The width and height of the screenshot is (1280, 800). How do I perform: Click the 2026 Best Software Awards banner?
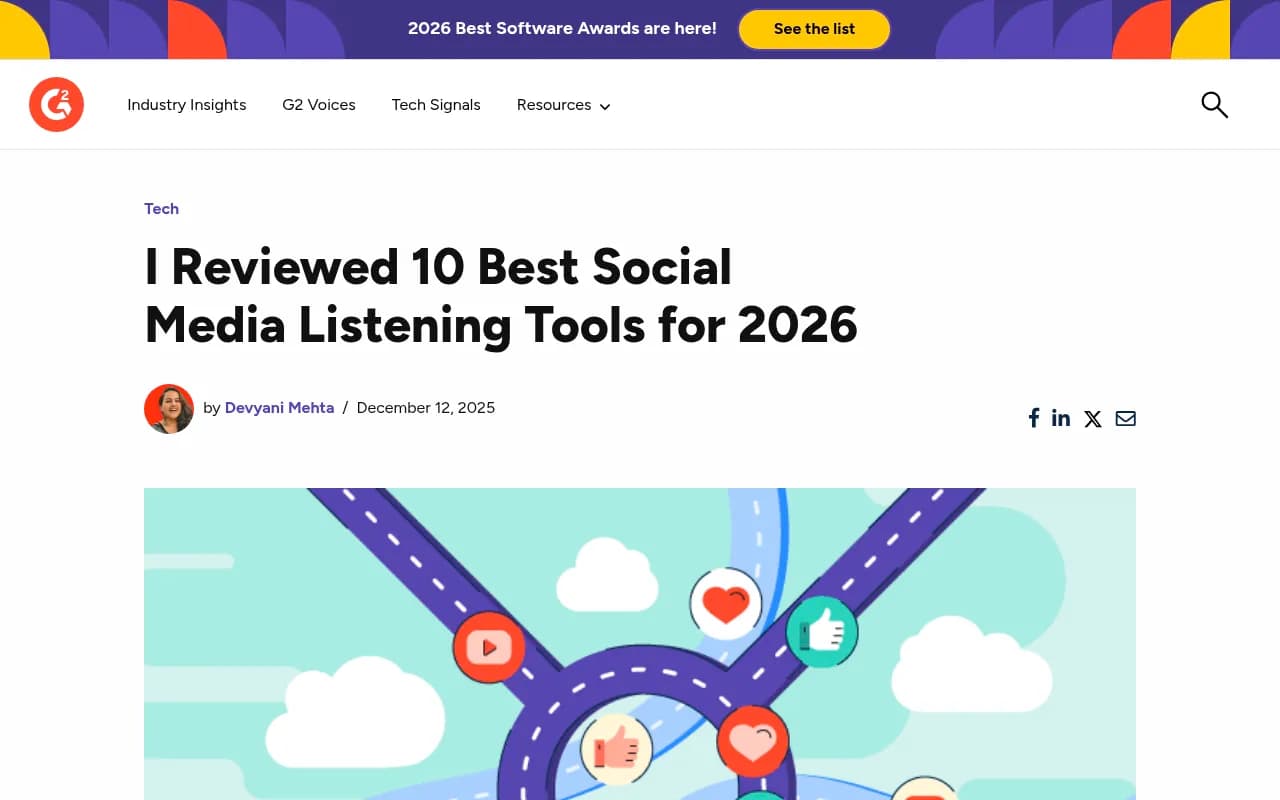562,28
